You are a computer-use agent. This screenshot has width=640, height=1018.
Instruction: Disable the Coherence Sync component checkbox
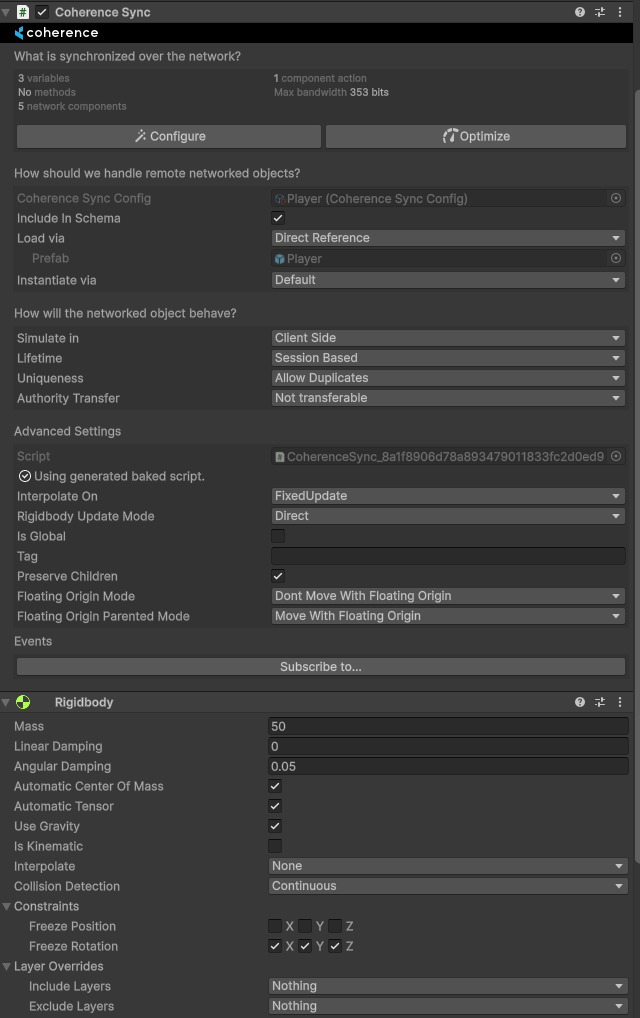42,12
